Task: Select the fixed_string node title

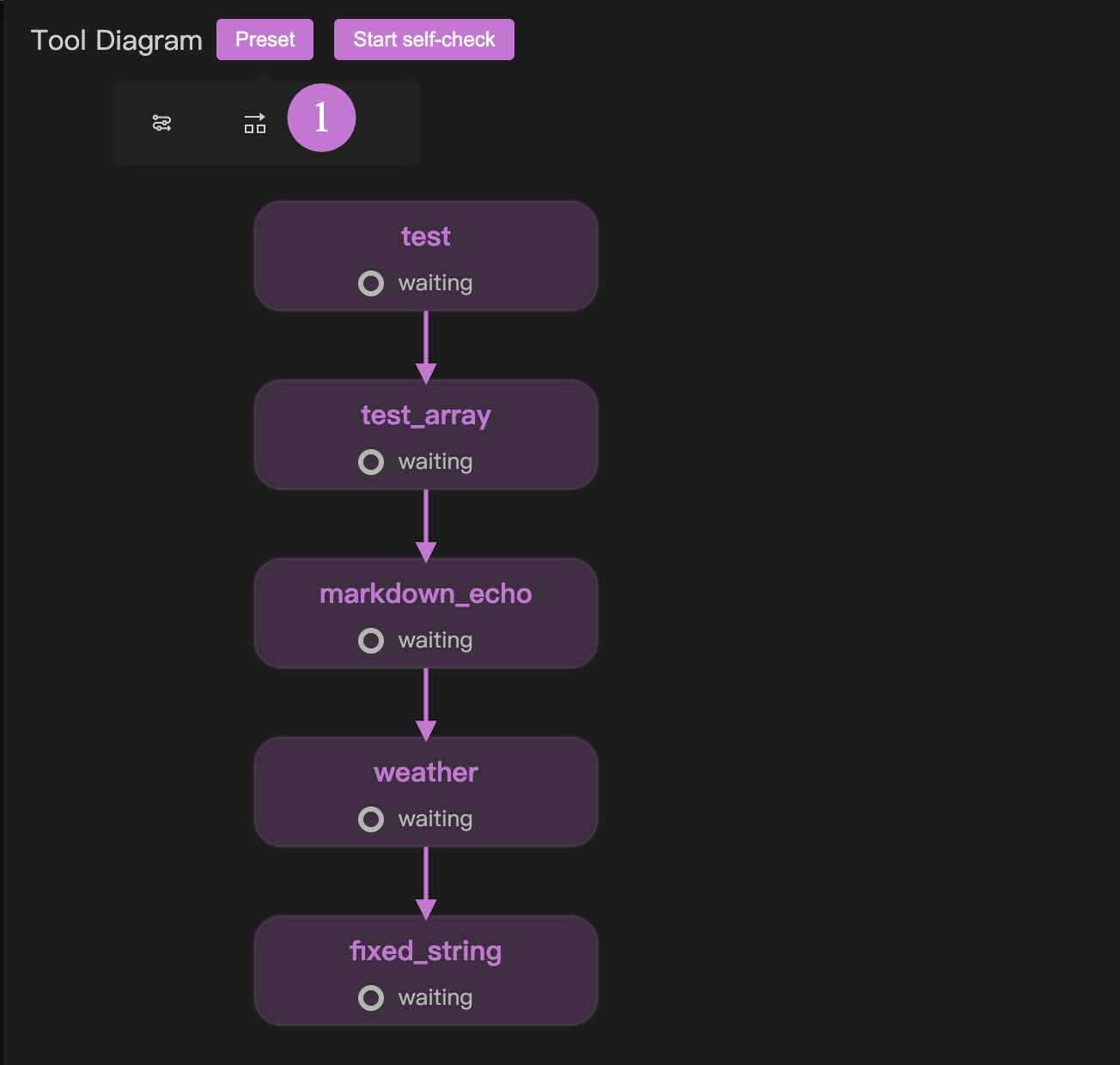Action: [x=426, y=951]
